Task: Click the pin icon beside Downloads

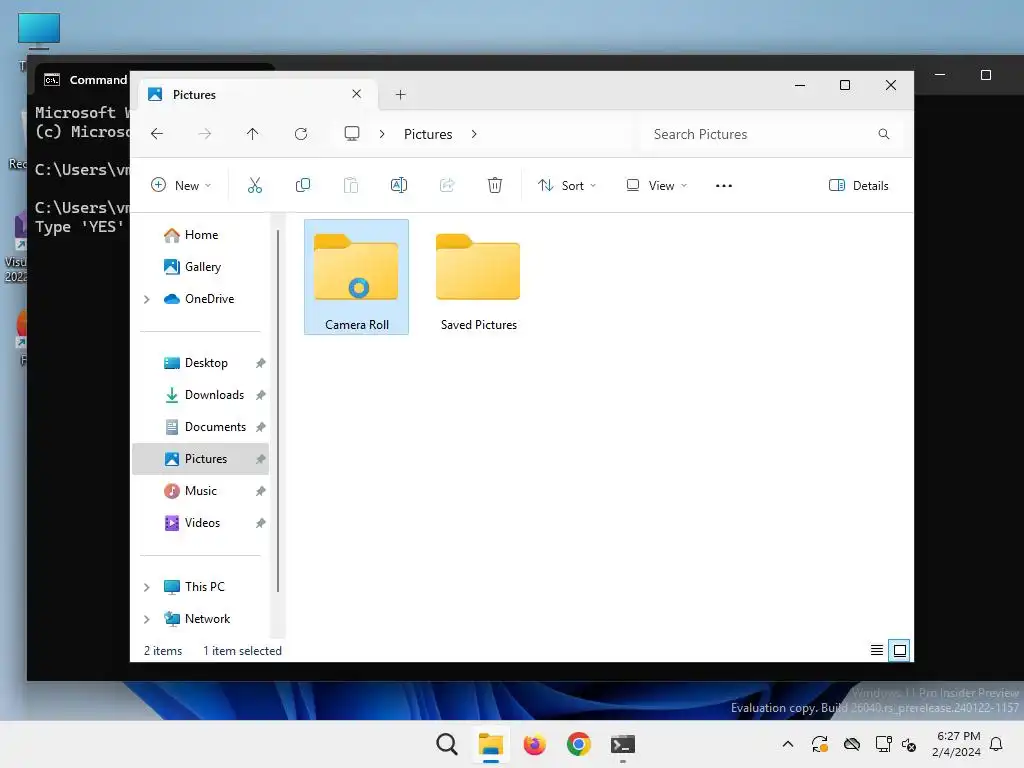Action: (x=261, y=395)
